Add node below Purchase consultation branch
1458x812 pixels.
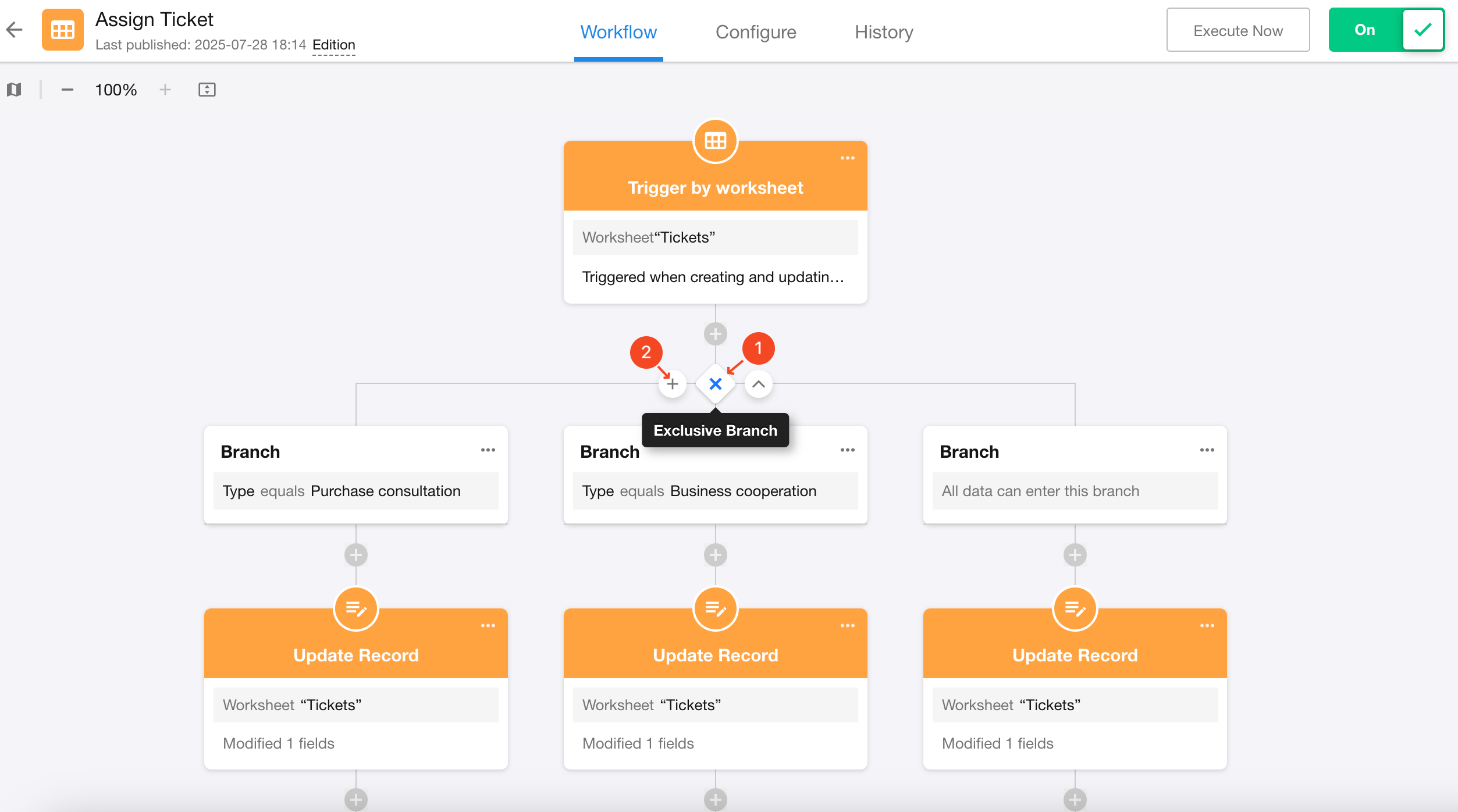(x=355, y=555)
